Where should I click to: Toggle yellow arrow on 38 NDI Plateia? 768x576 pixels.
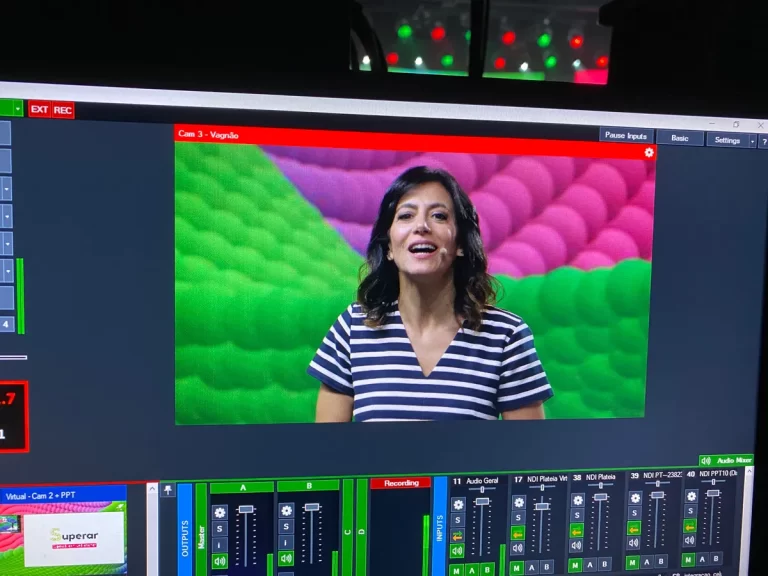[577, 530]
